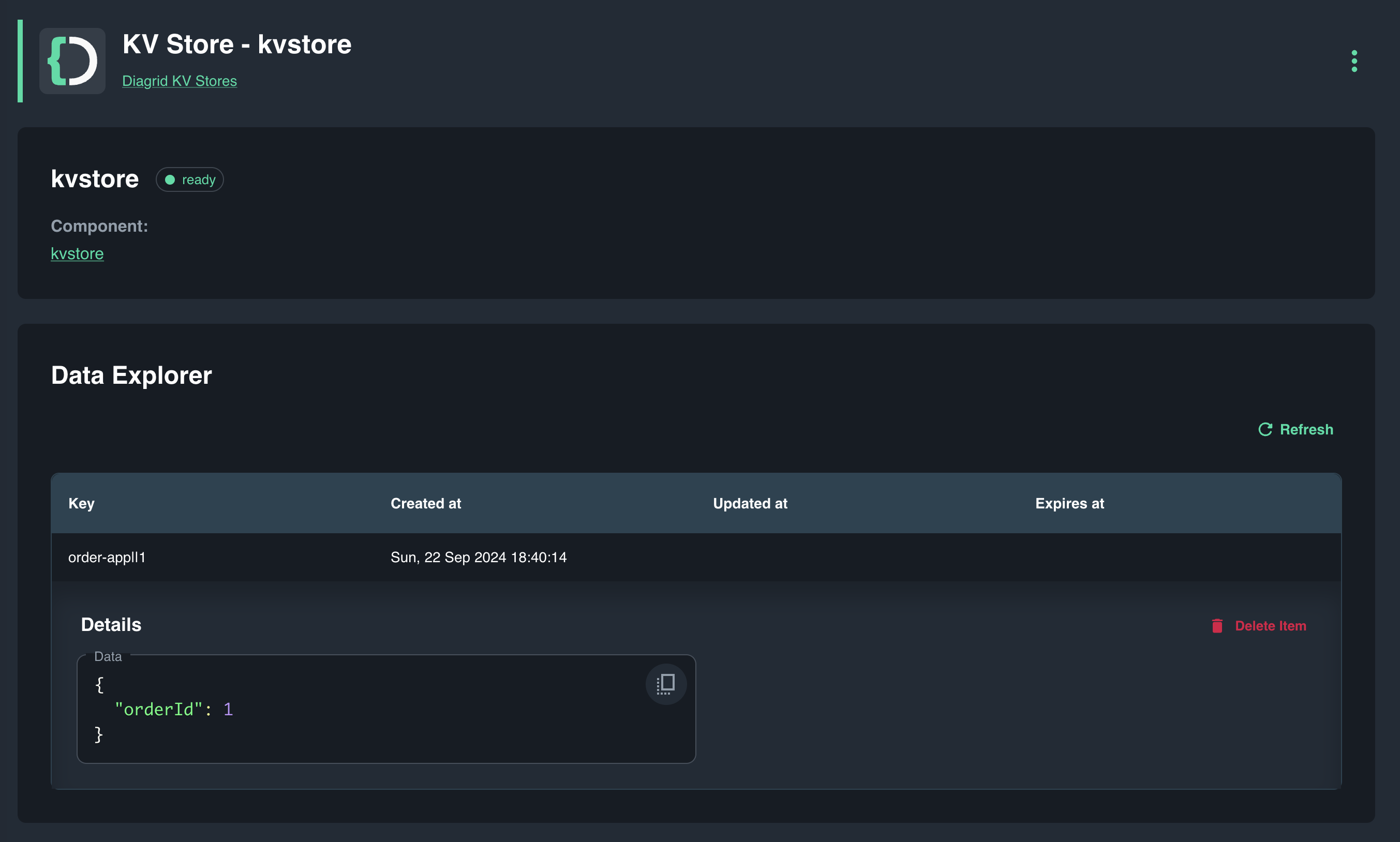Click the ready status badge
This screenshot has height=842, width=1400.
point(189,180)
